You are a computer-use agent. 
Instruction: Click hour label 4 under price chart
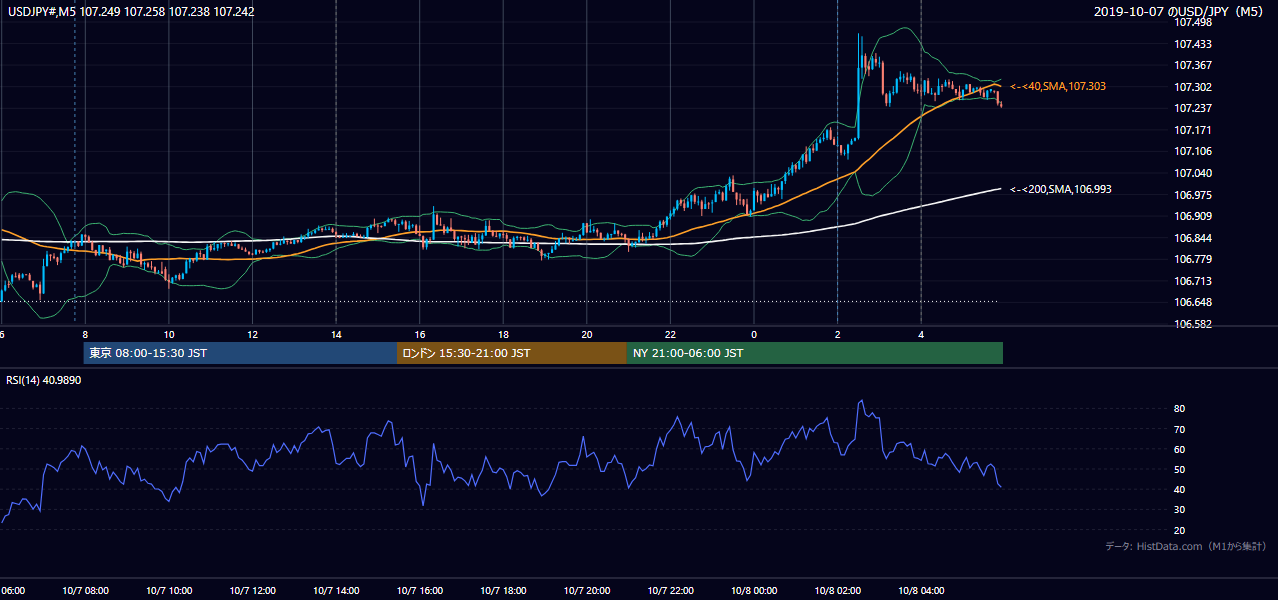pos(921,335)
